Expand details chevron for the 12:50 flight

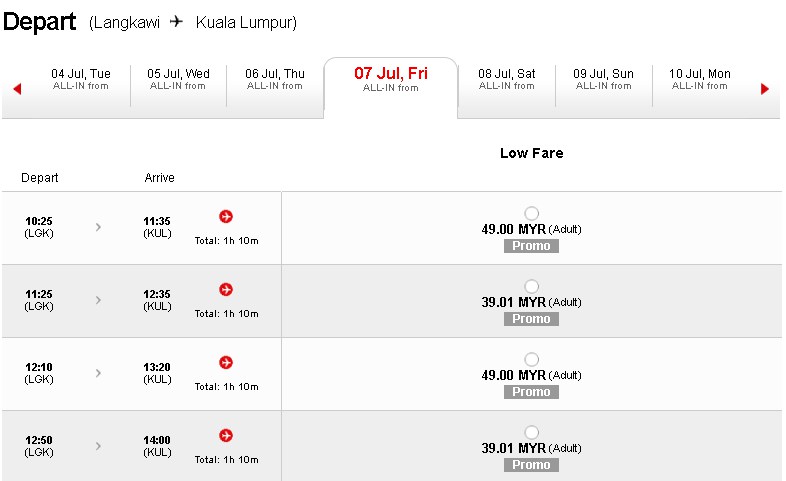click(x=98, y=446)
